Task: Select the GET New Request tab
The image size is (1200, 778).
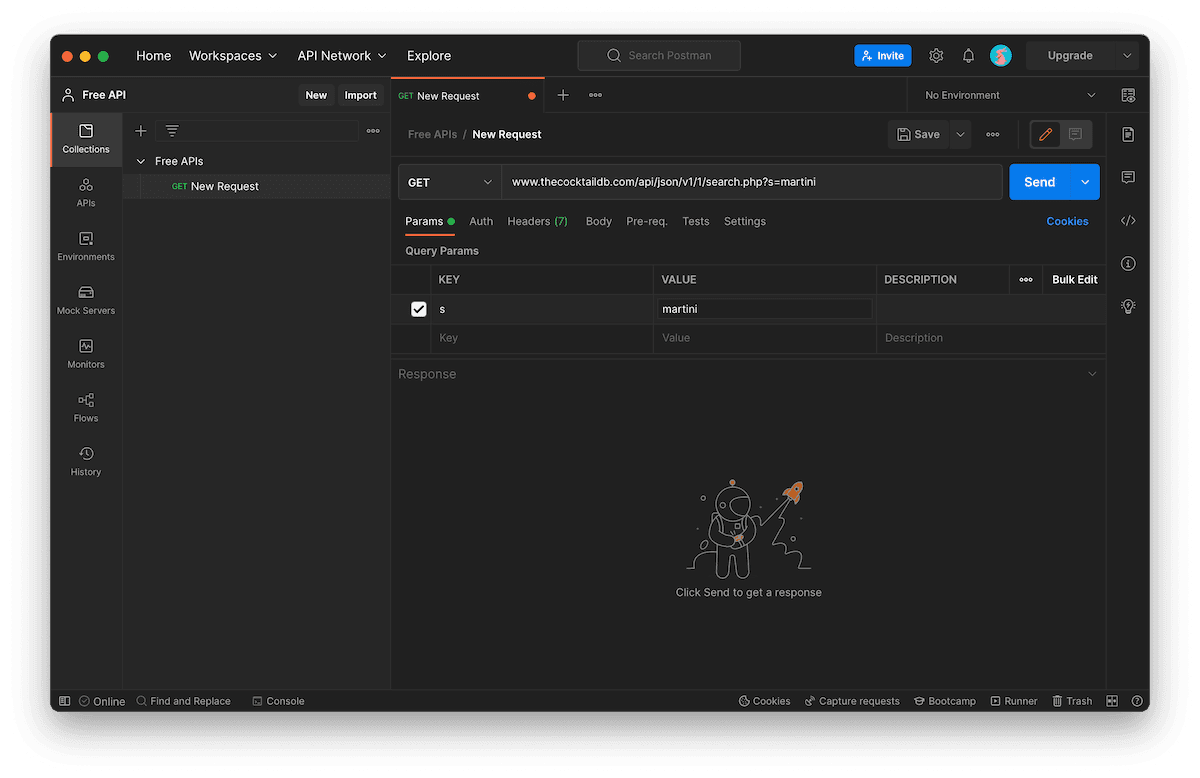Action: 467,96
